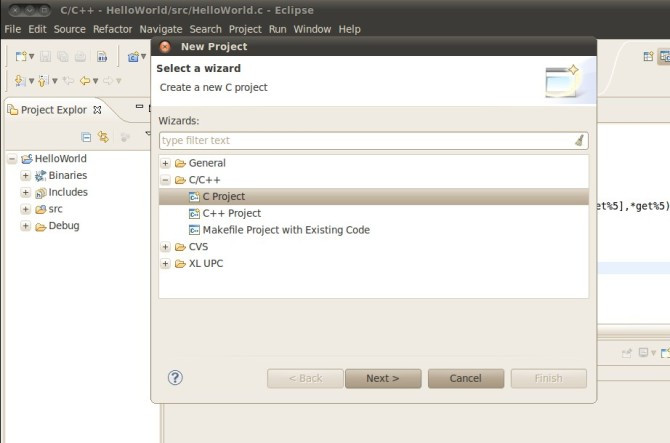Click the < Back button
Screen dimensions: 670x443
[305, 378]
